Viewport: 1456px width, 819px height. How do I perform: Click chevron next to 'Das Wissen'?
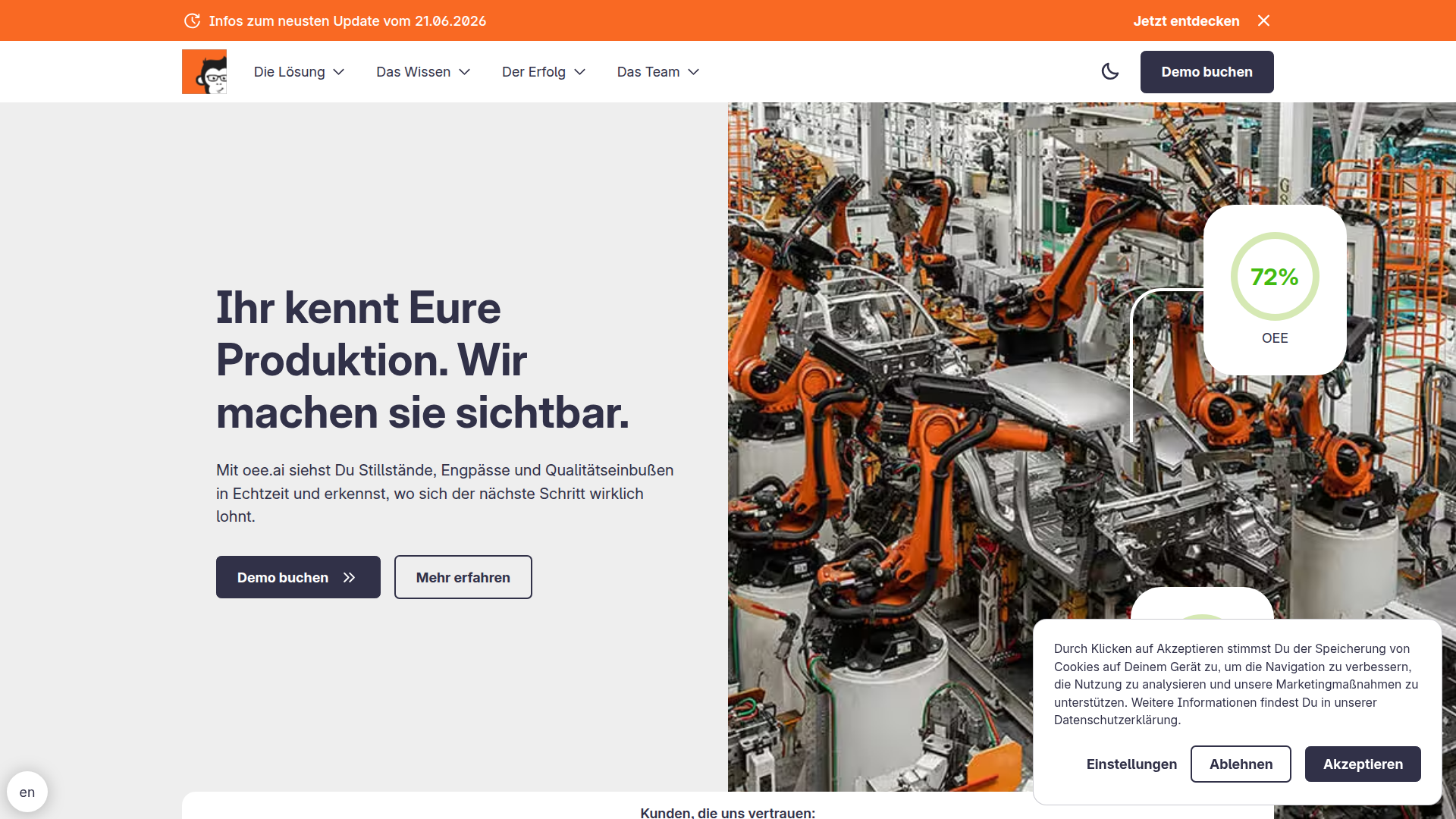[465, 72]
